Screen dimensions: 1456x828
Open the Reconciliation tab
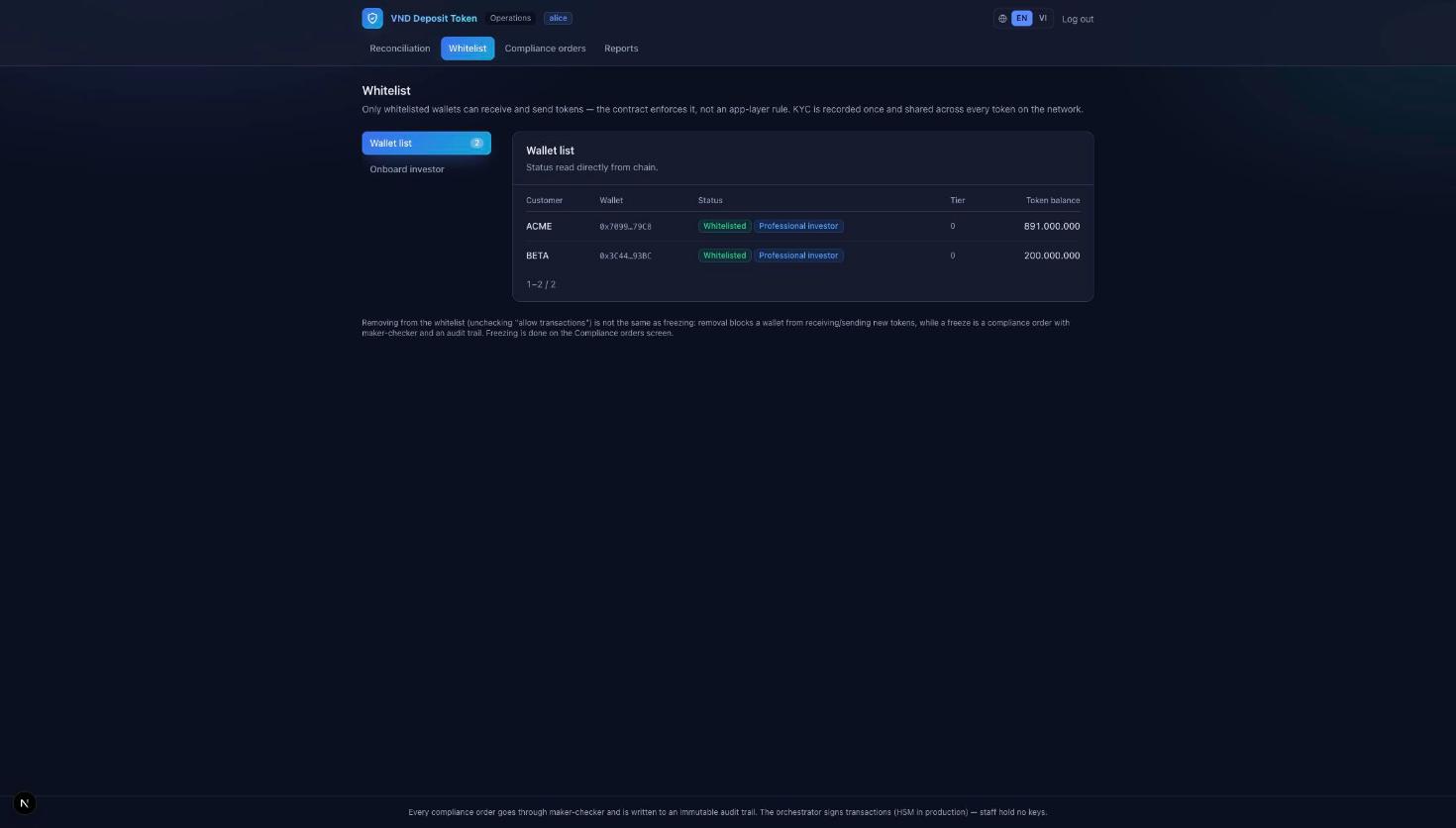coord(400,48)
